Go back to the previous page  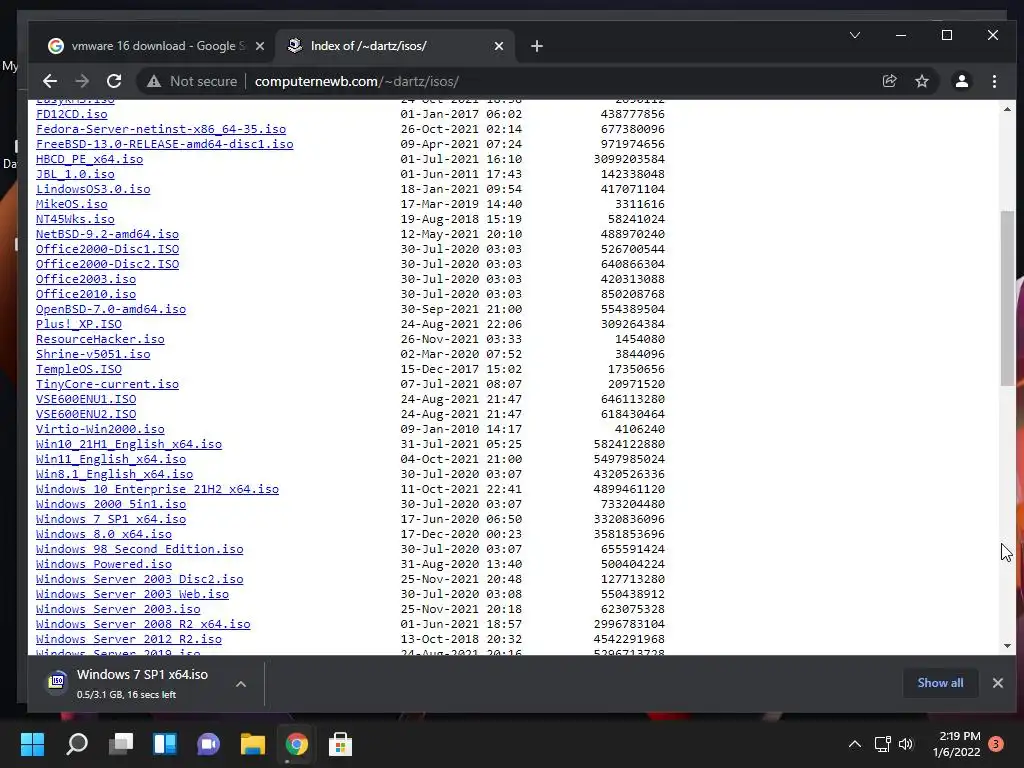[50, 81]
